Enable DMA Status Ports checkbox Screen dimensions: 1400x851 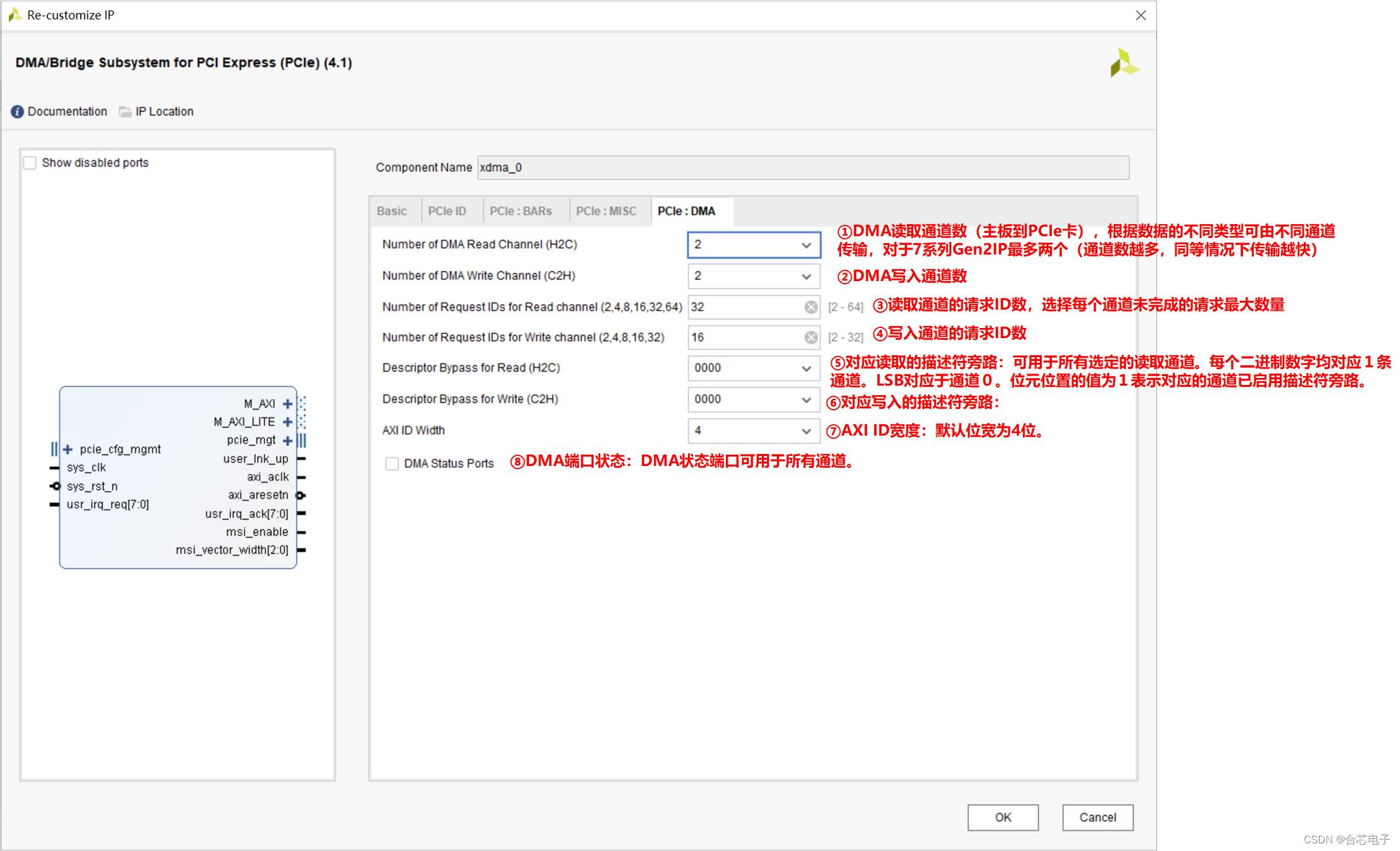tap(392, 463)
